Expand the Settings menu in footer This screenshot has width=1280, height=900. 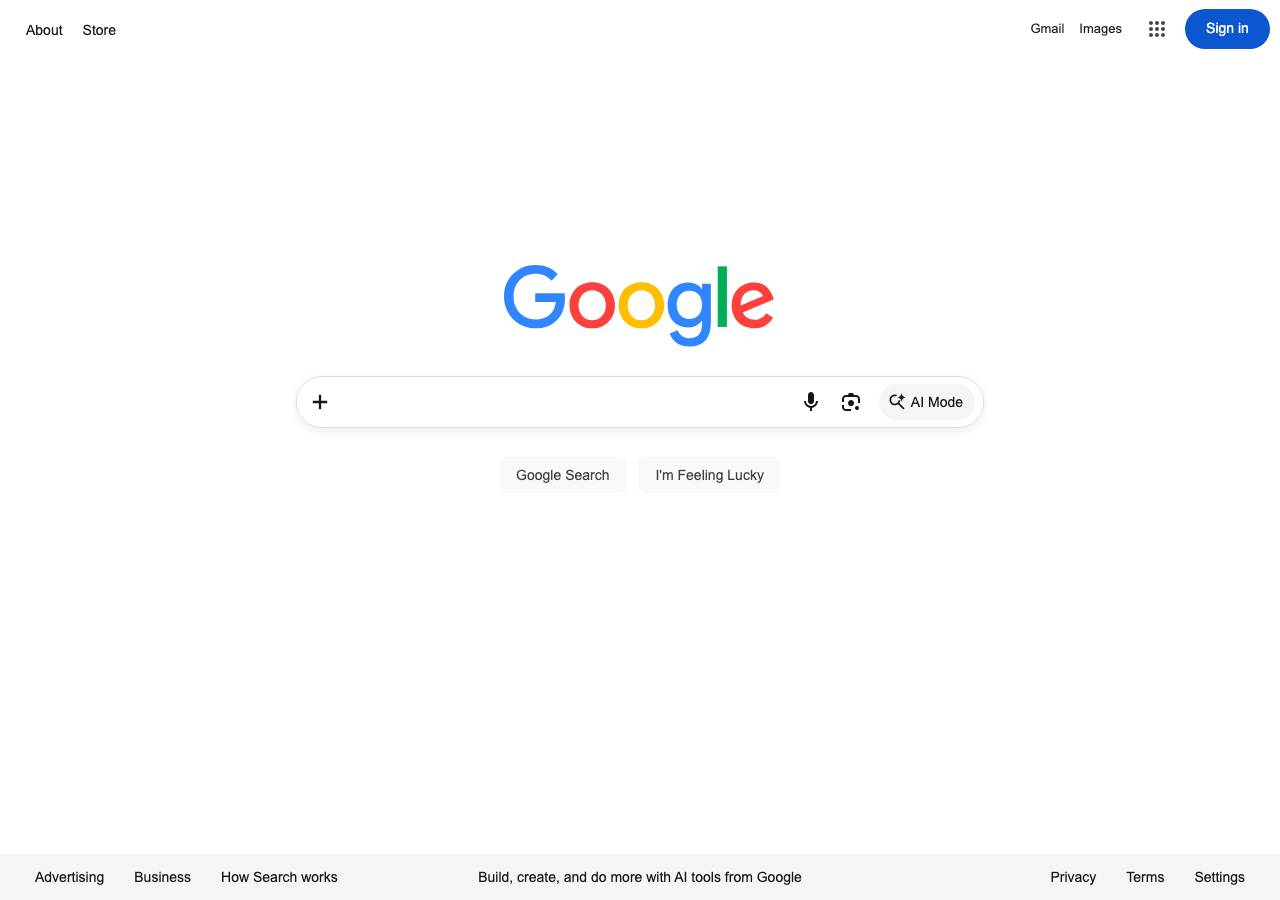[1219, 877]
